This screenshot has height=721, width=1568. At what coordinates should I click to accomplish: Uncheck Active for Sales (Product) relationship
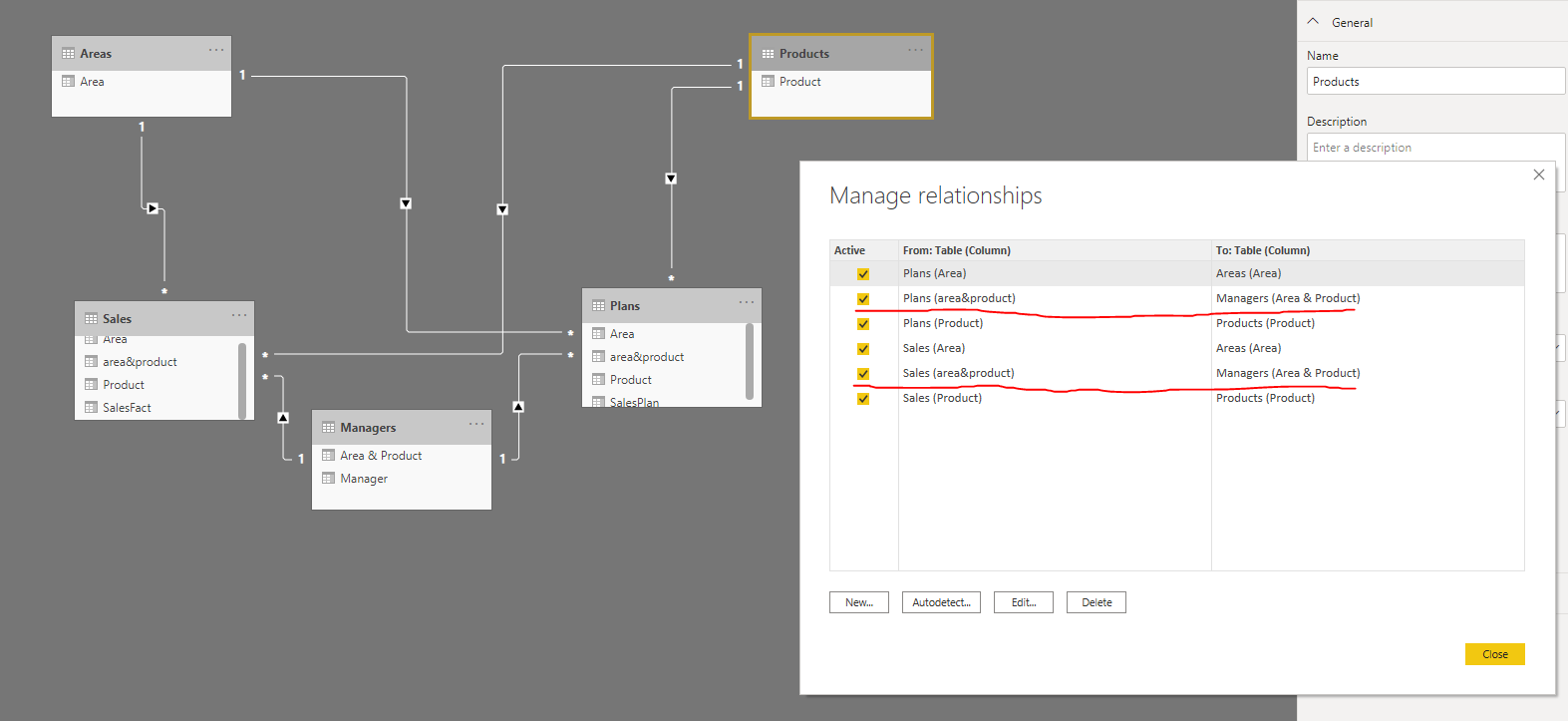click(x=863, y=399)
